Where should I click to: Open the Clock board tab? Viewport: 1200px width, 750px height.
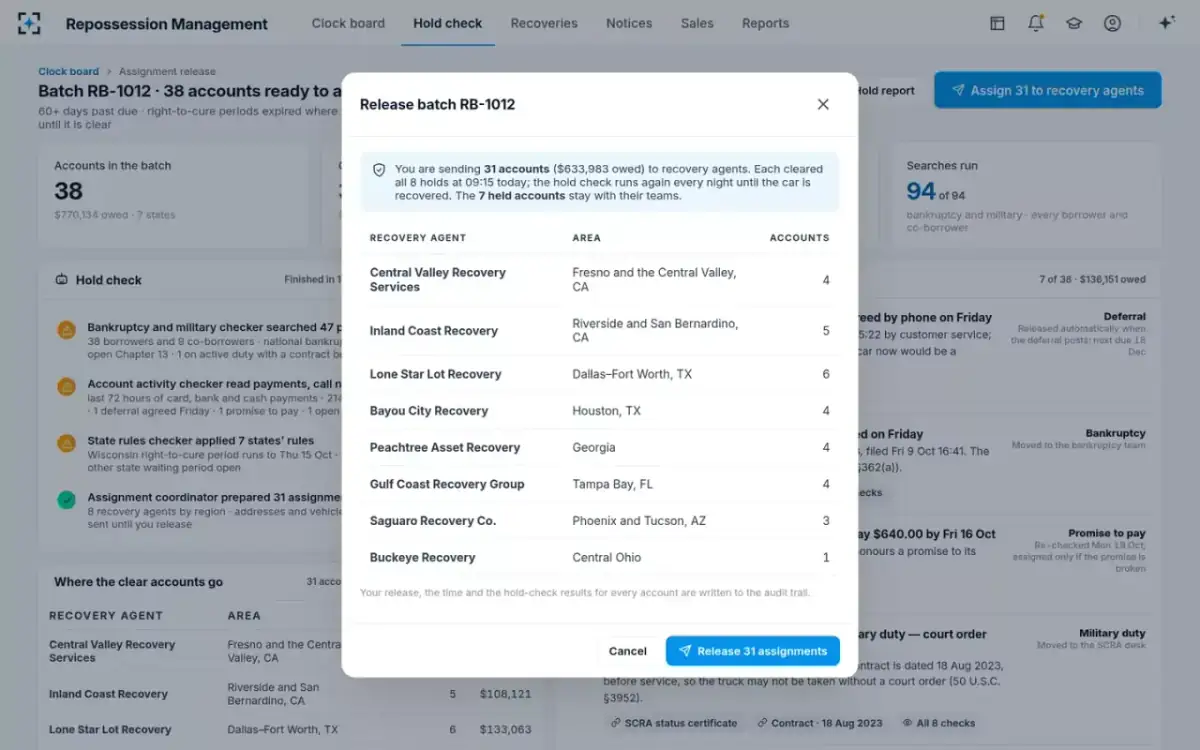(x=348, y=23)
